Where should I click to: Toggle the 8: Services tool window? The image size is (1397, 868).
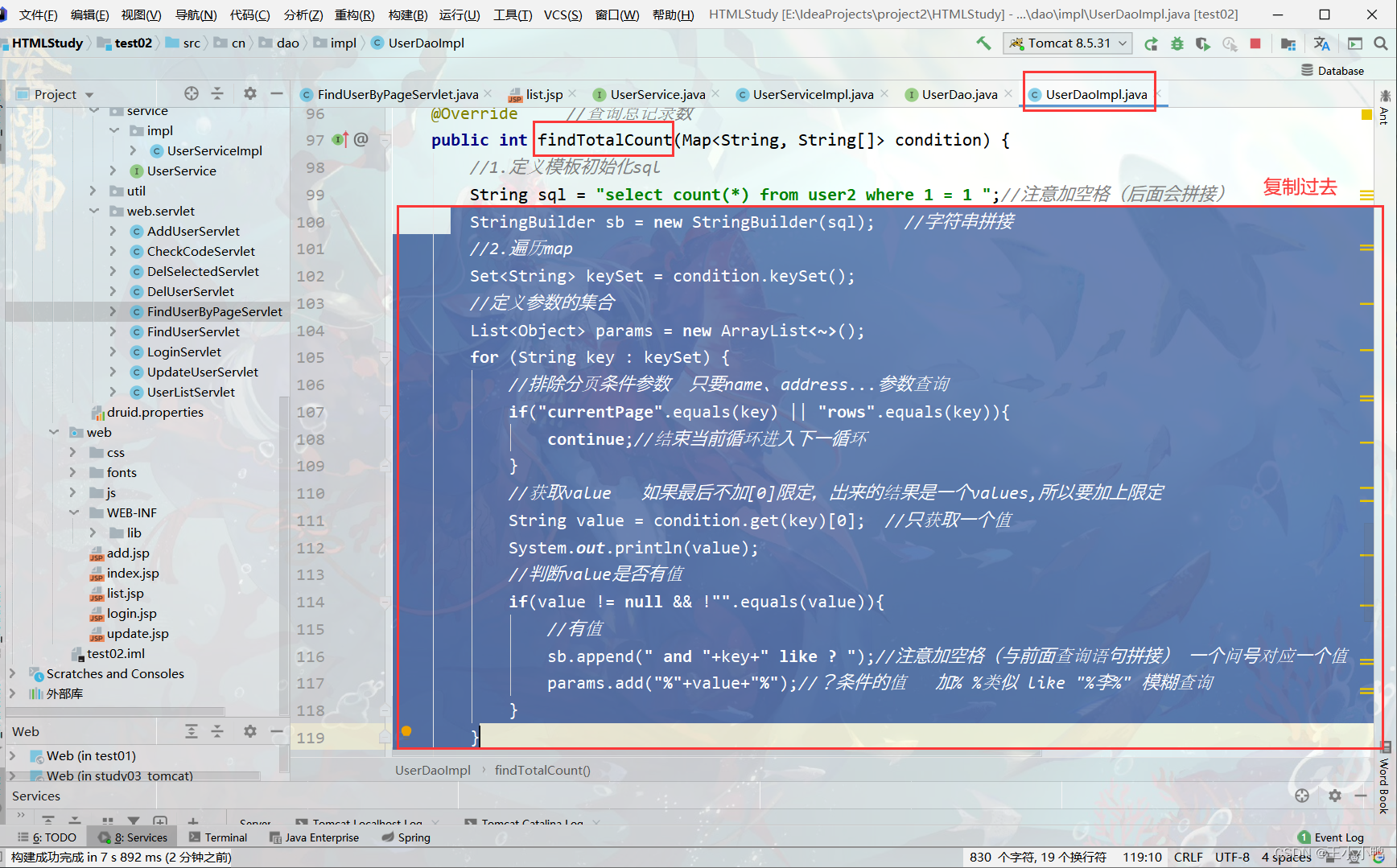point(133,837)
